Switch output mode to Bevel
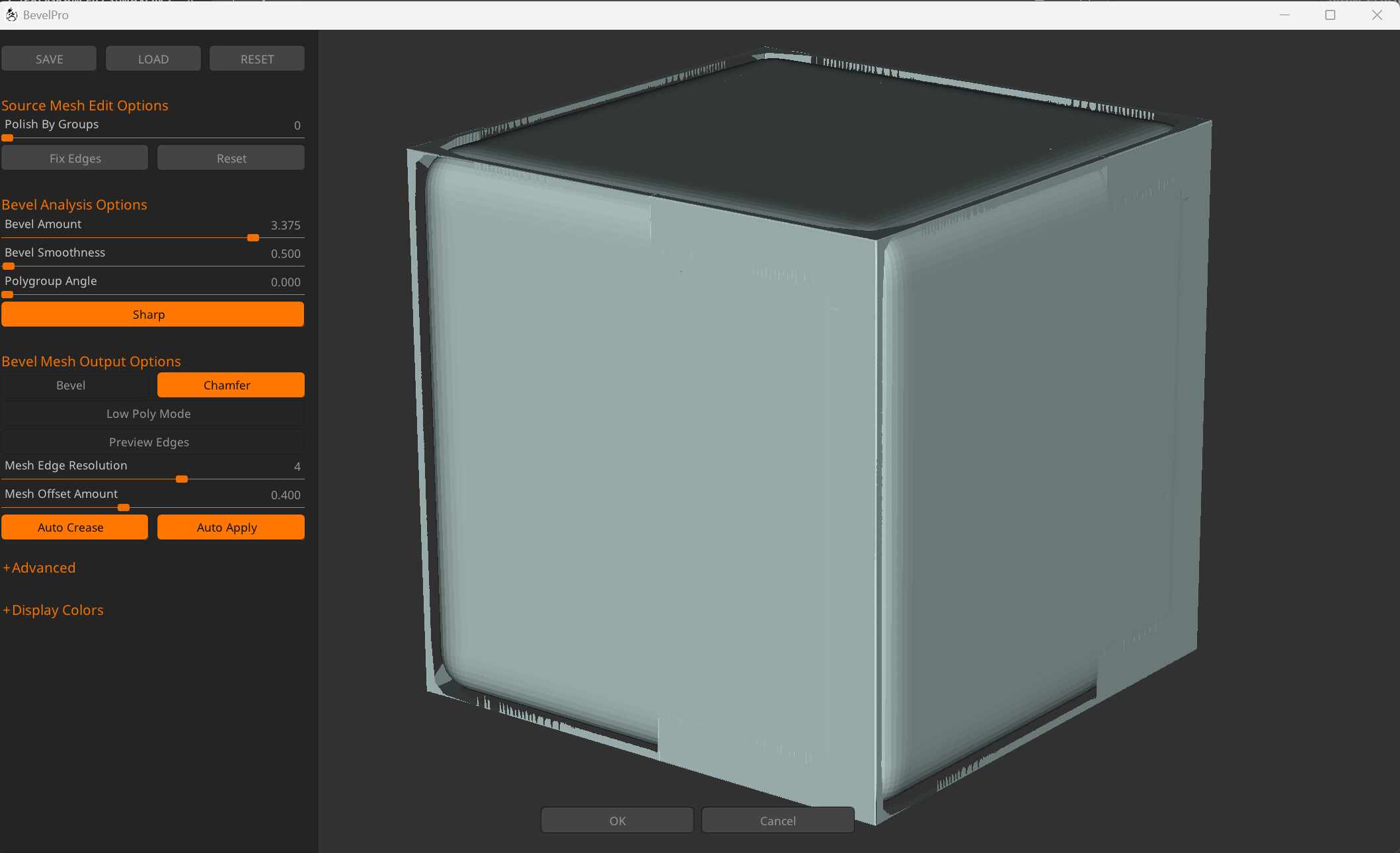 [x=71, y=385]
